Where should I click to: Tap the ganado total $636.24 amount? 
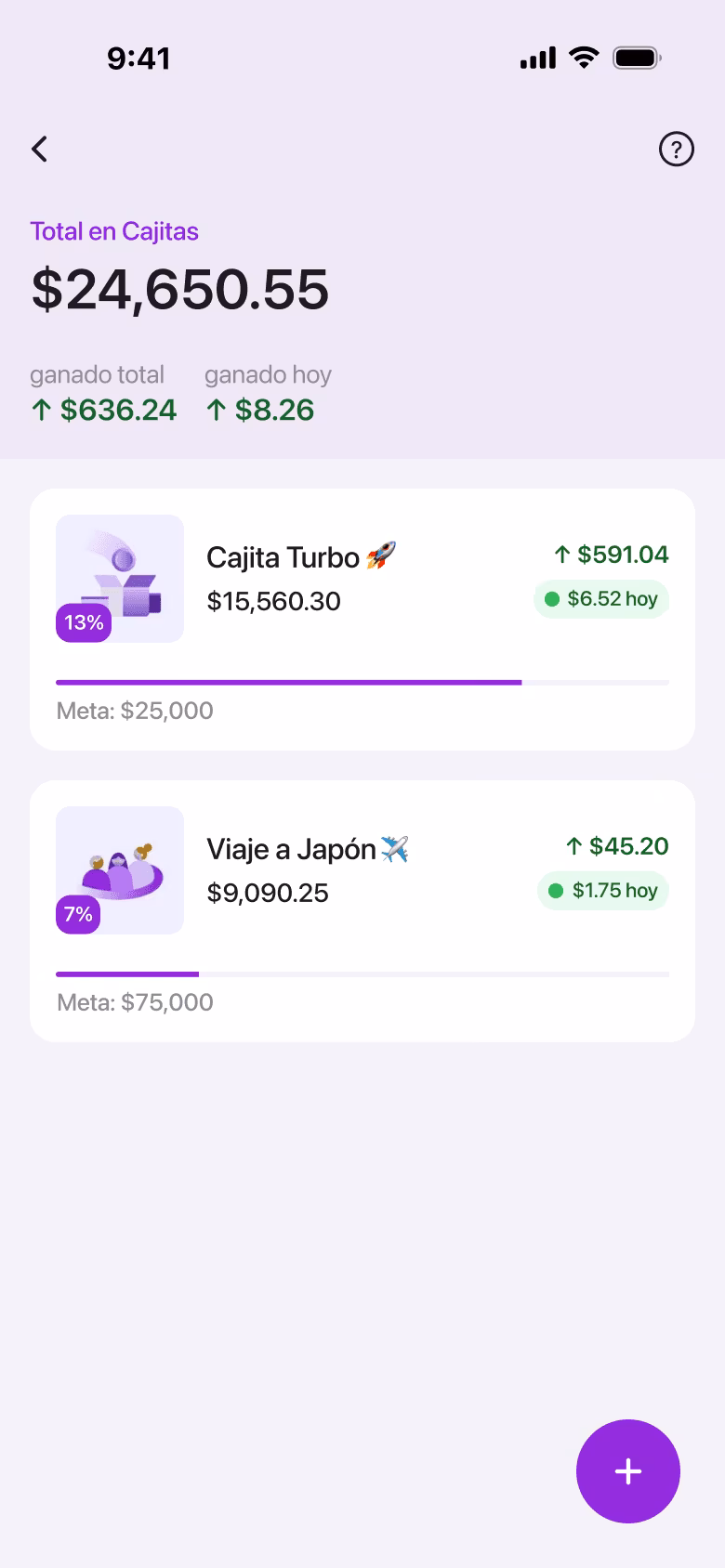pos(103,410)
